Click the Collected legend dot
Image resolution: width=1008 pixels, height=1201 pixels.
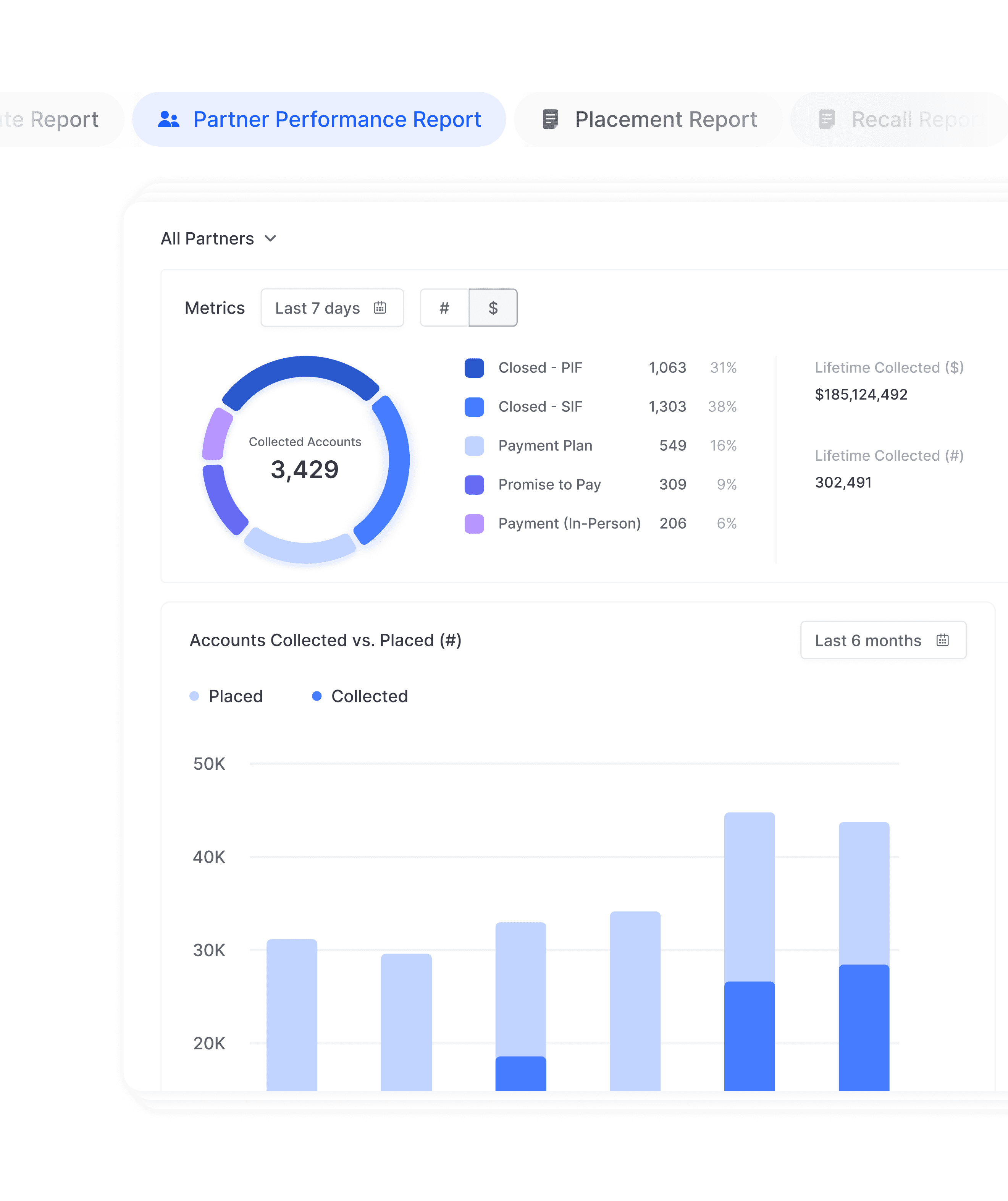317,696
